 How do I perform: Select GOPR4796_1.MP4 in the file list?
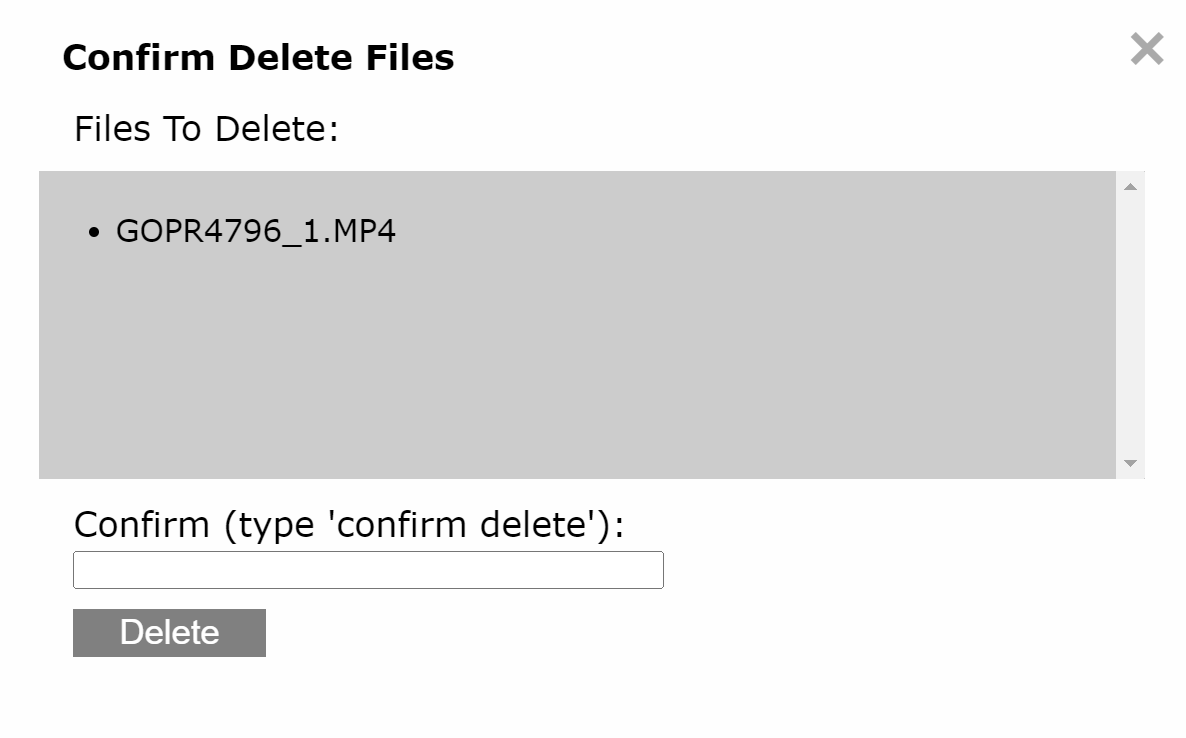pos(256,232)
